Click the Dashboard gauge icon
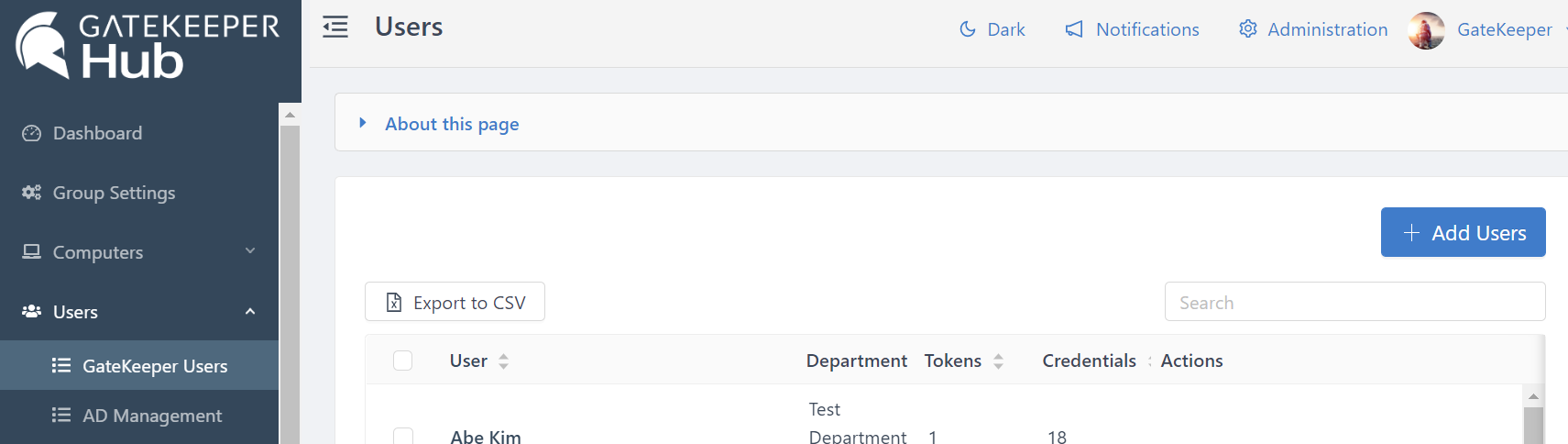1568x444 pixels. click(x=32, y=133)
